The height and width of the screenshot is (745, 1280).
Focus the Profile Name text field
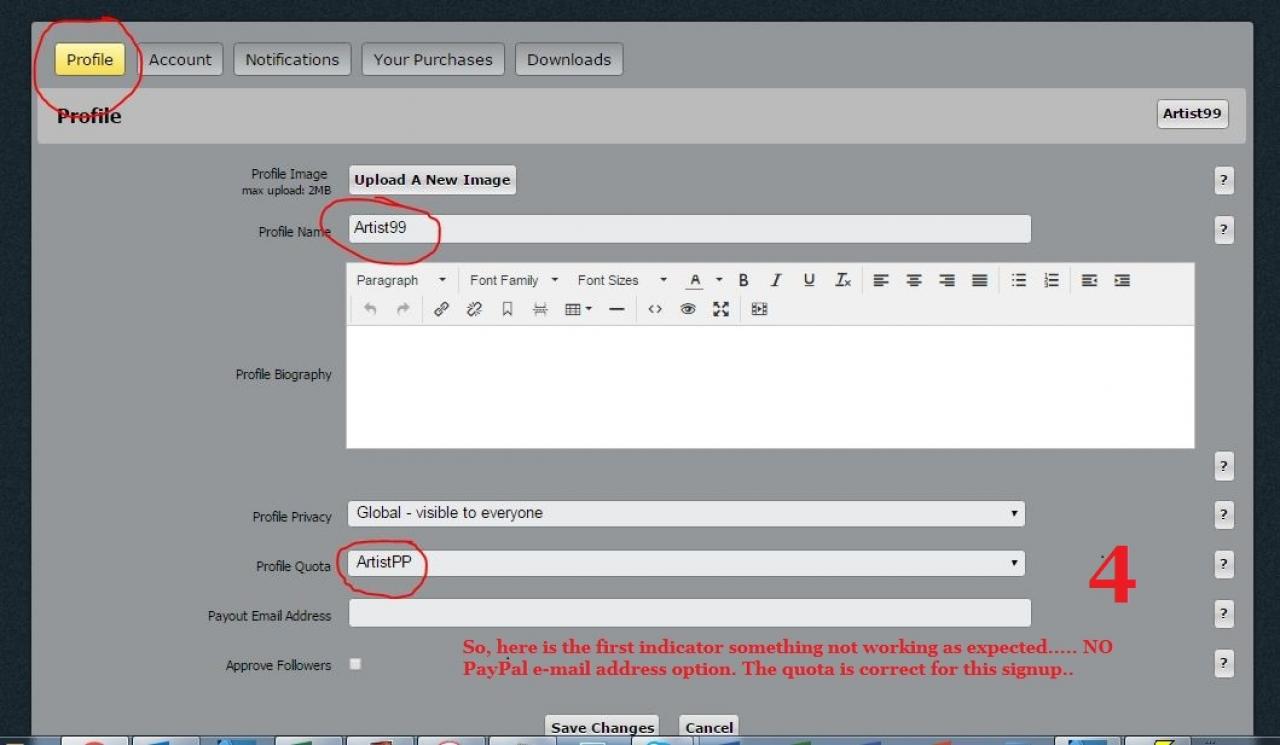(689, 229)
